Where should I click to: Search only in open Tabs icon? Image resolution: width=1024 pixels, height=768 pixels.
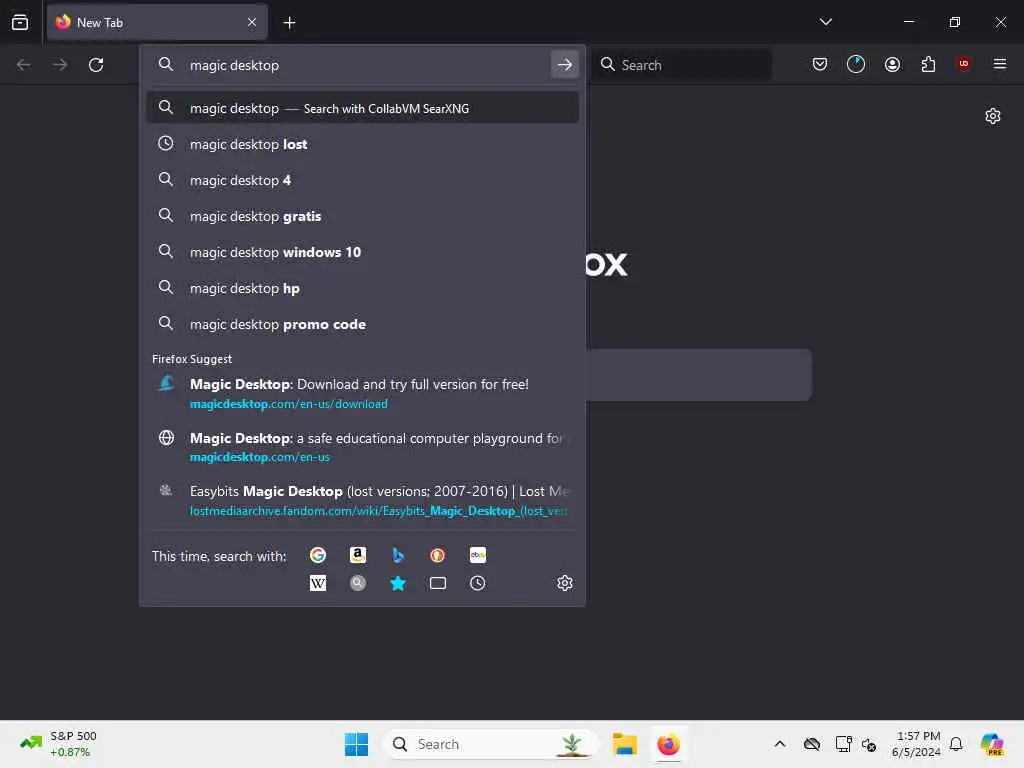point(438,583)
